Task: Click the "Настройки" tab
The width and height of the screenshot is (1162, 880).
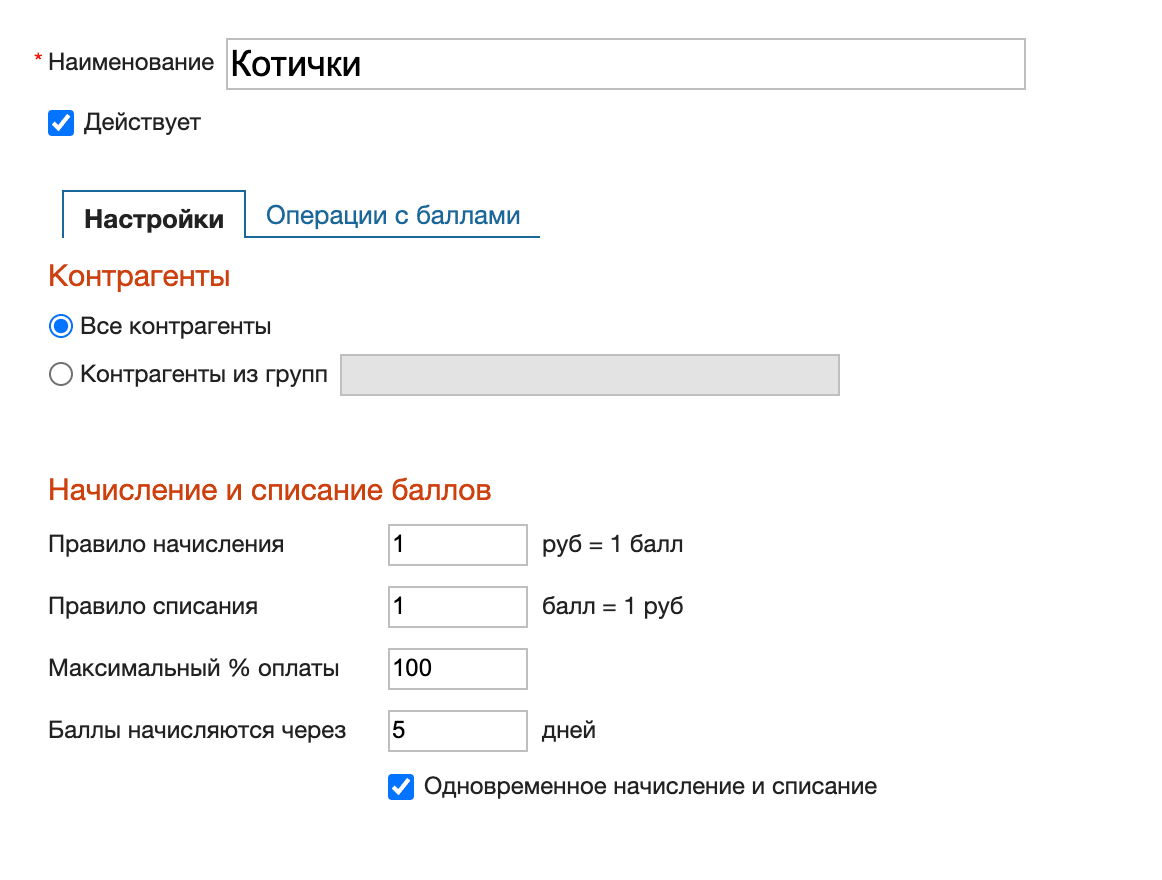Action: 153,217
